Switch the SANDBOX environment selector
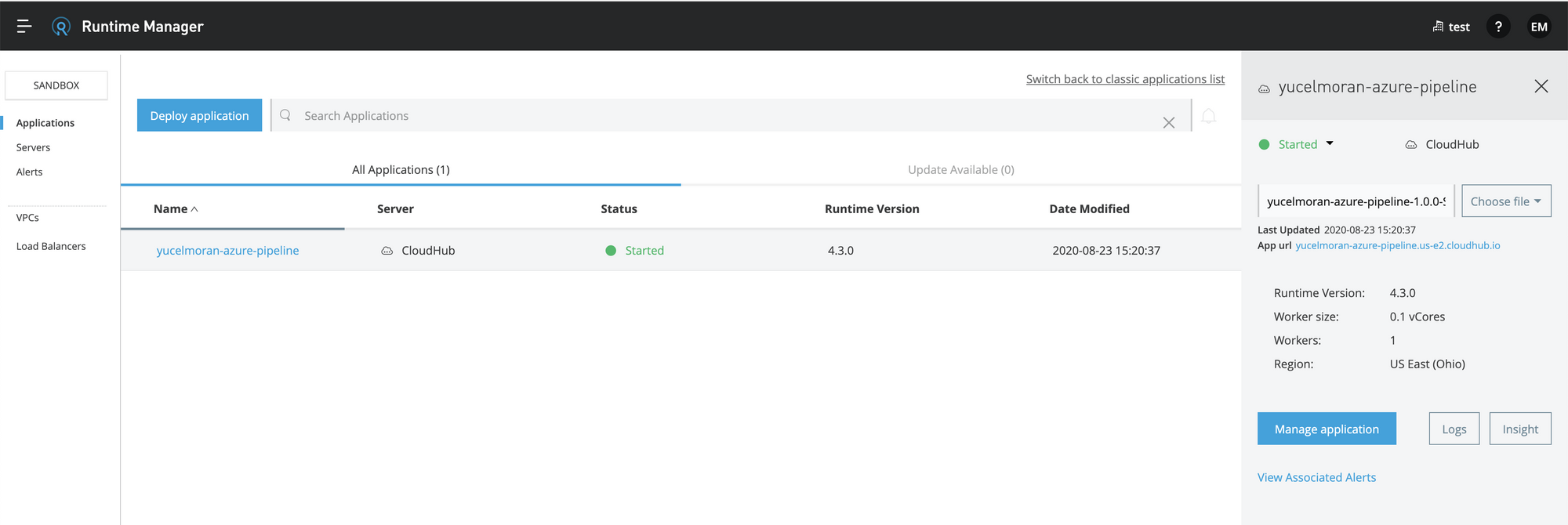 56,85
